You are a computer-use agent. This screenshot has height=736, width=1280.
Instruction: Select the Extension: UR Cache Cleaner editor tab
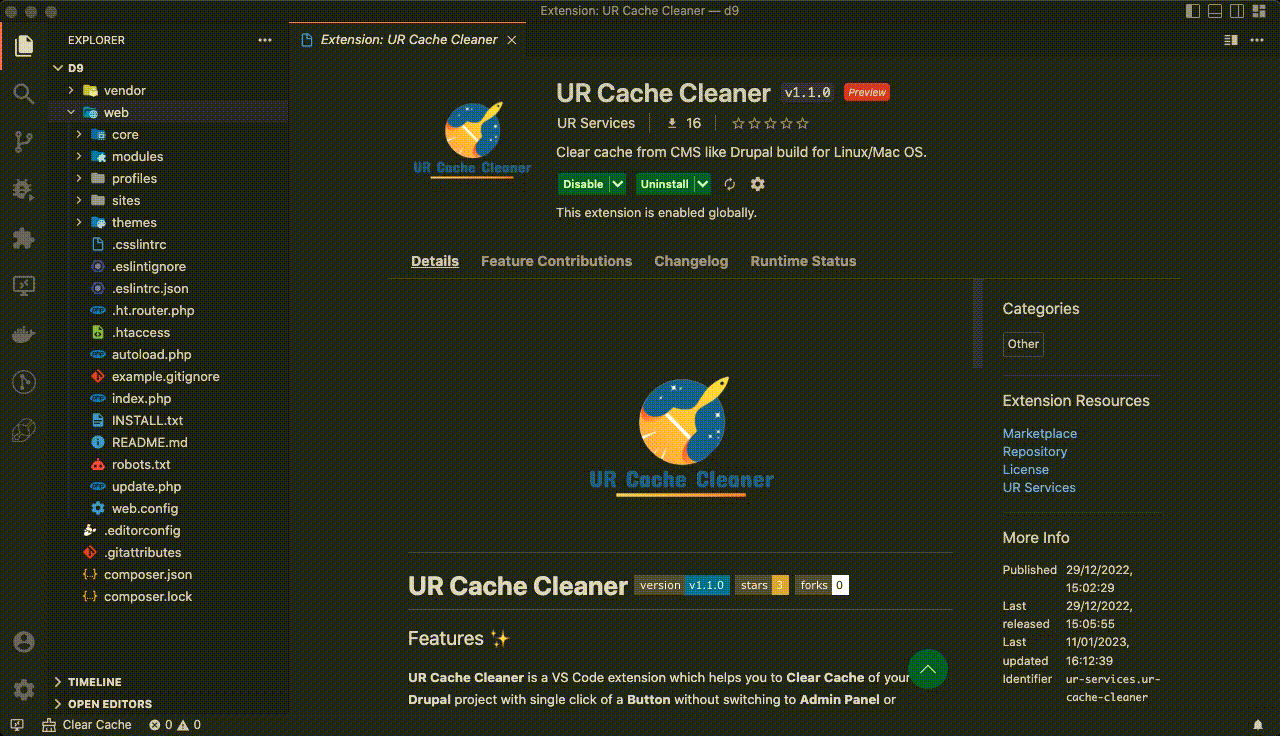pos(408,40)
